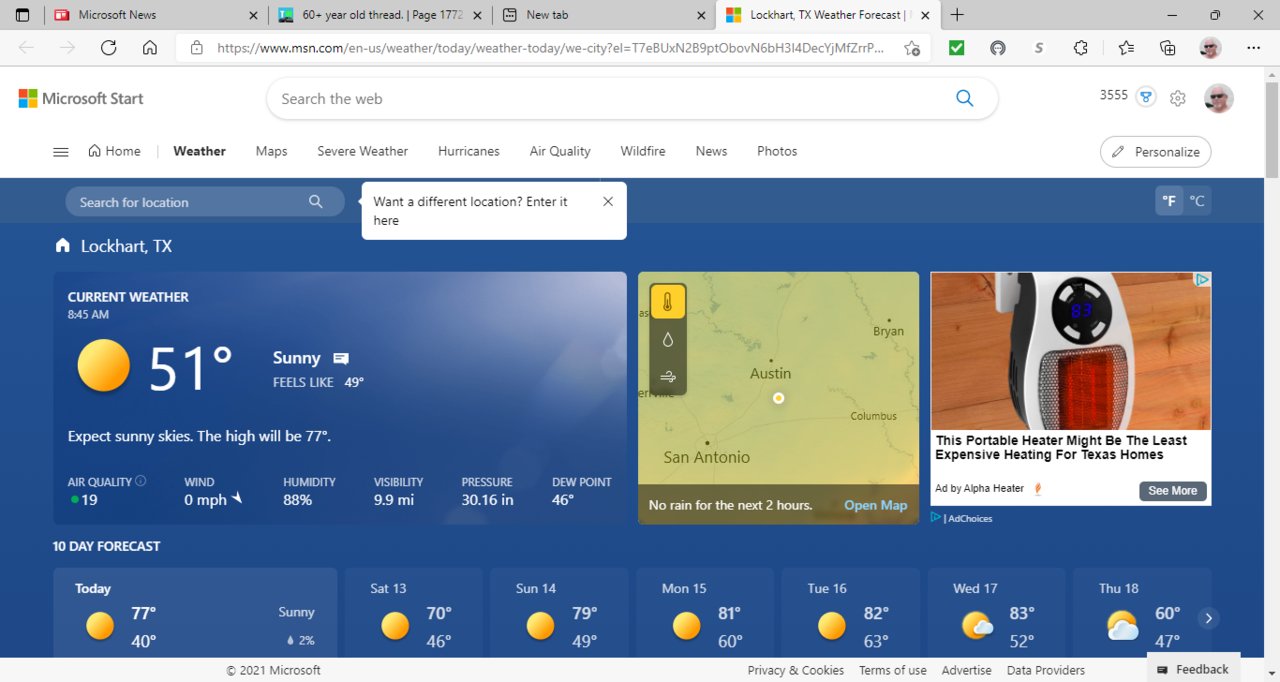Close the location tooltip popup
The width and height of the screenshot is (1280, 682).
pyautogui.click(x=608, y=201)
